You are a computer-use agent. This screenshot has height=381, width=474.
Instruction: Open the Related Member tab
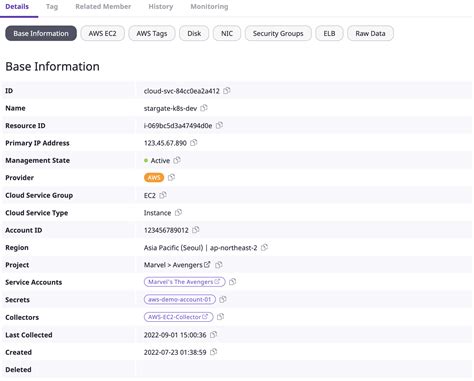(103, 7)
